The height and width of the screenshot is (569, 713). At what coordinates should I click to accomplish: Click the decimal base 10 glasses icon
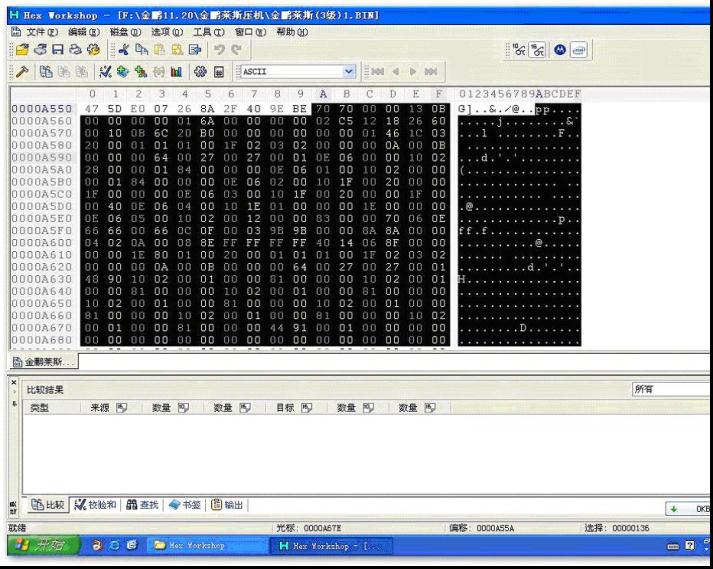pos(519,50)
